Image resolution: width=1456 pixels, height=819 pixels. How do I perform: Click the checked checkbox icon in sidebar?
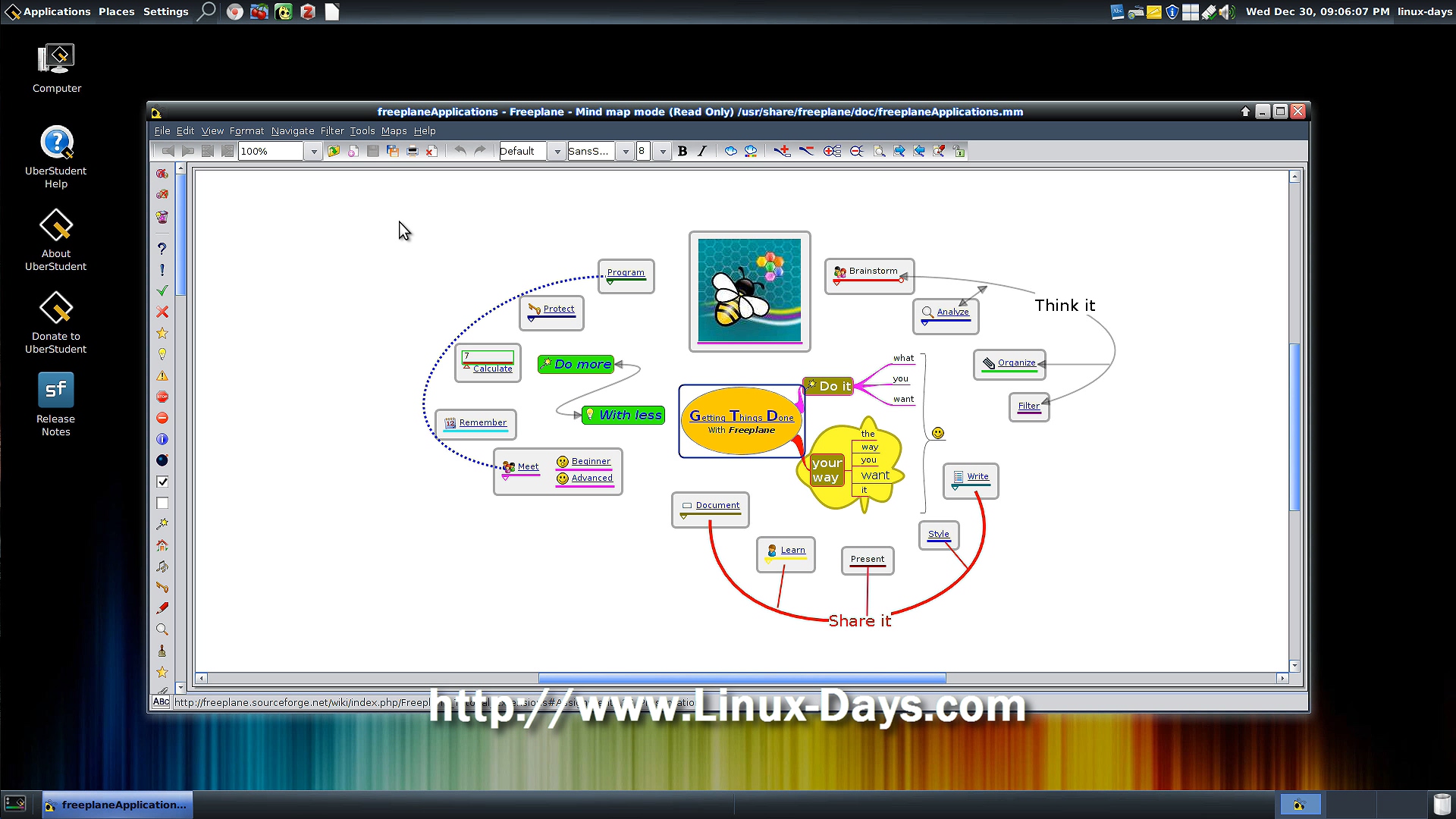pyautogui.click(x=162, y=482)
